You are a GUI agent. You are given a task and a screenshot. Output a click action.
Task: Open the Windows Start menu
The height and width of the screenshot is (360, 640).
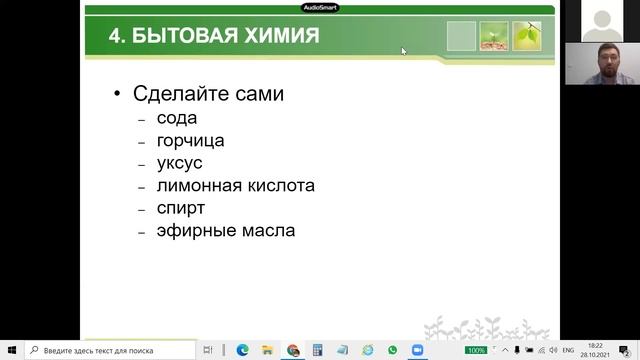pos(12,350)
